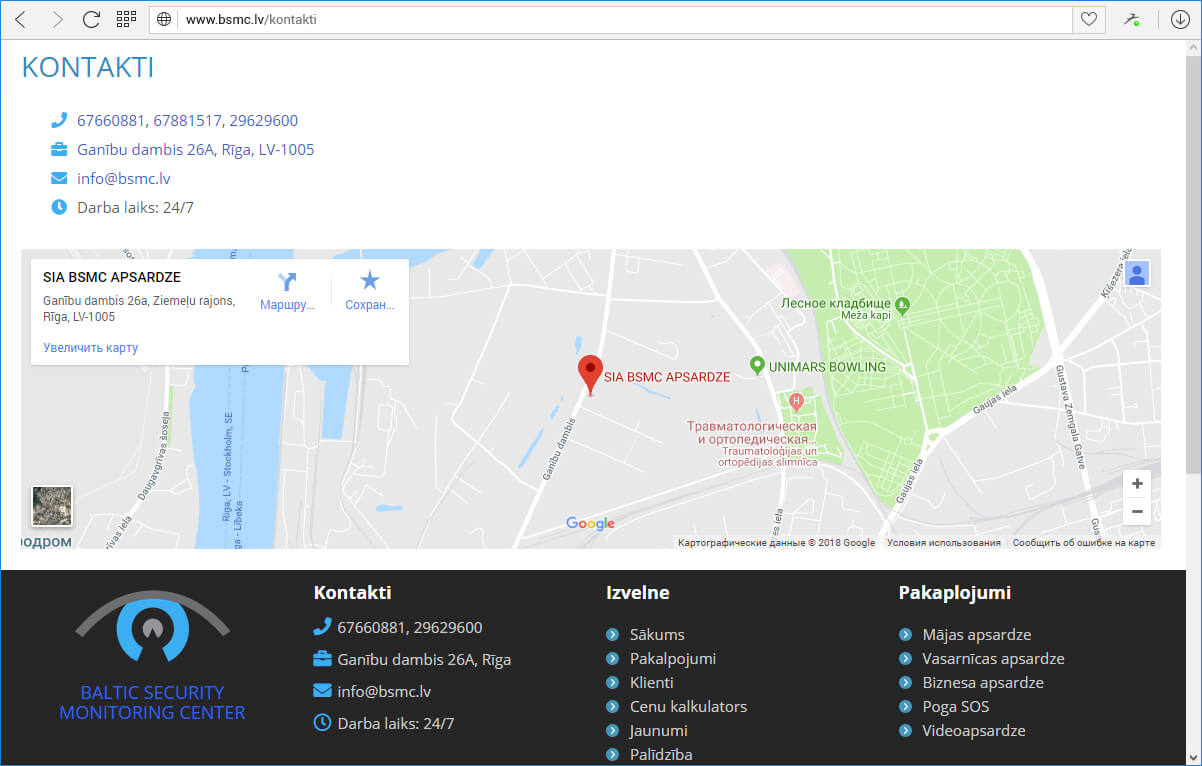Zoom in the map with plus button
Viewport: 1202px width, 766px height.
[x=1137, y=484]
